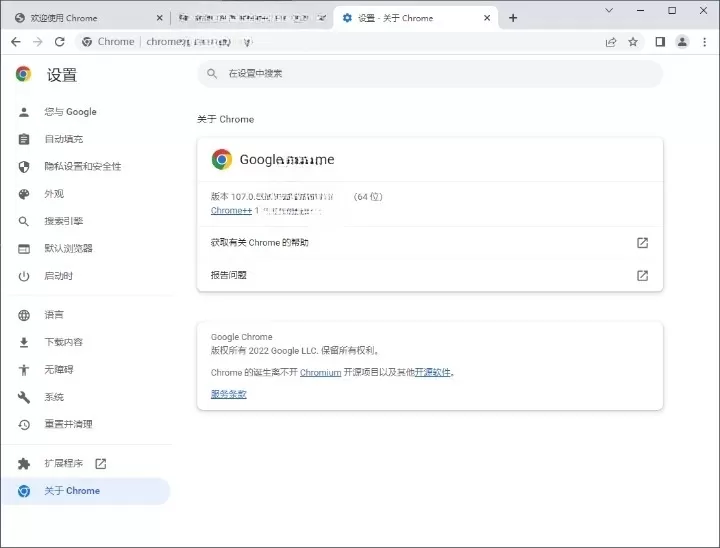Close the 欢迎使用 Chrome tab
Image resolution: width=720 pixels, height=548 pixels.
pyautogui.click(x=159, y=18)
